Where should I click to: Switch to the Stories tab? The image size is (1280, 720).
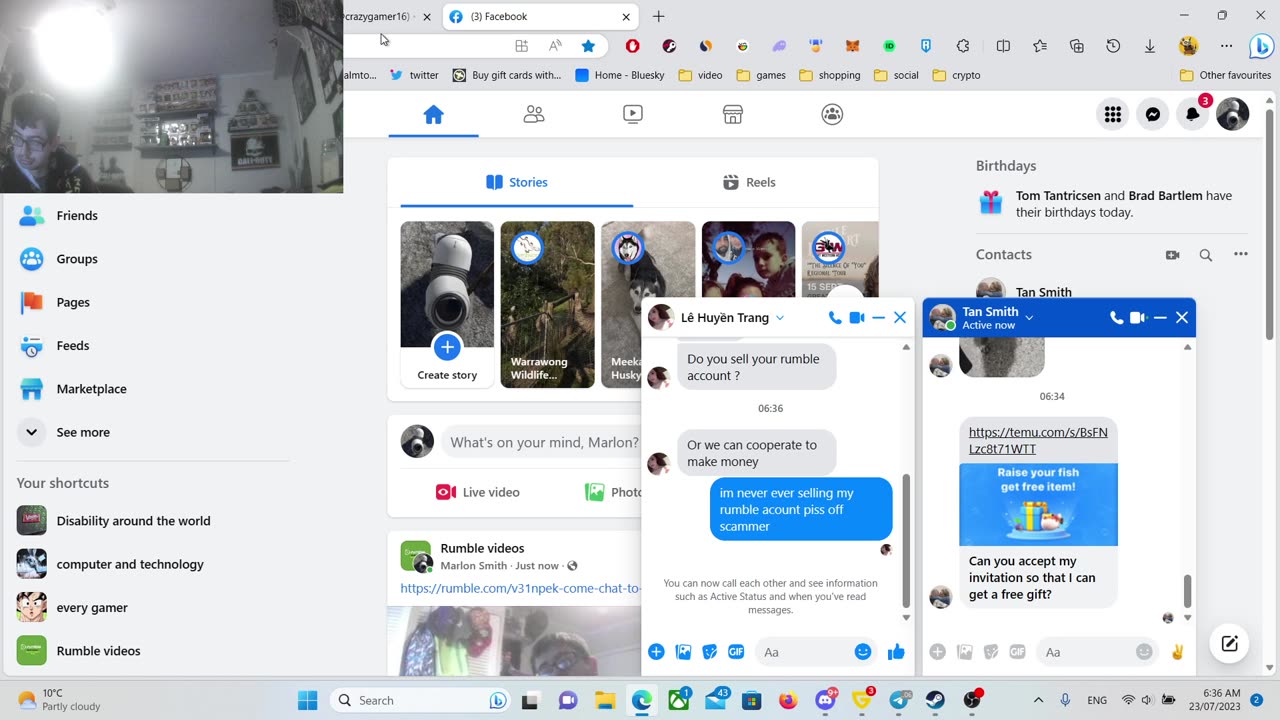pyautogui.click(x=517, y=182)
